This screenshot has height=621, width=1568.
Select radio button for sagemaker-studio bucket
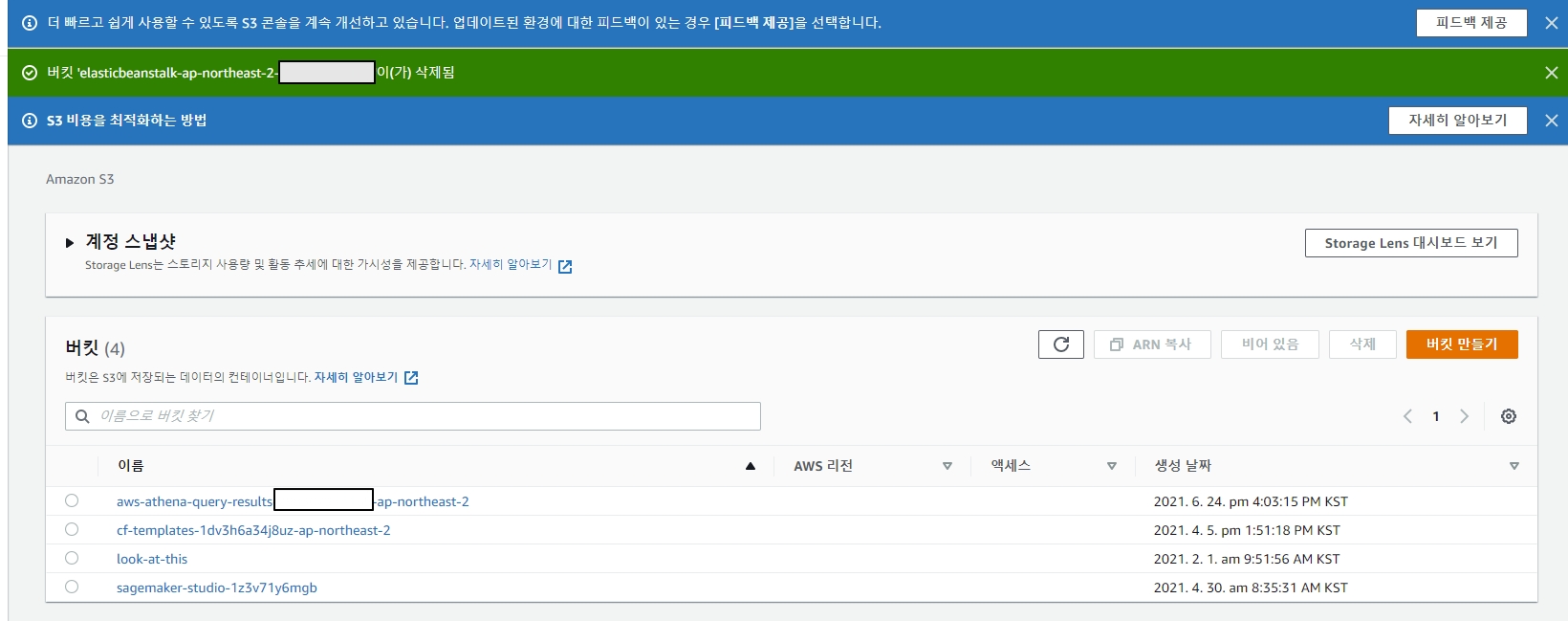72,587
